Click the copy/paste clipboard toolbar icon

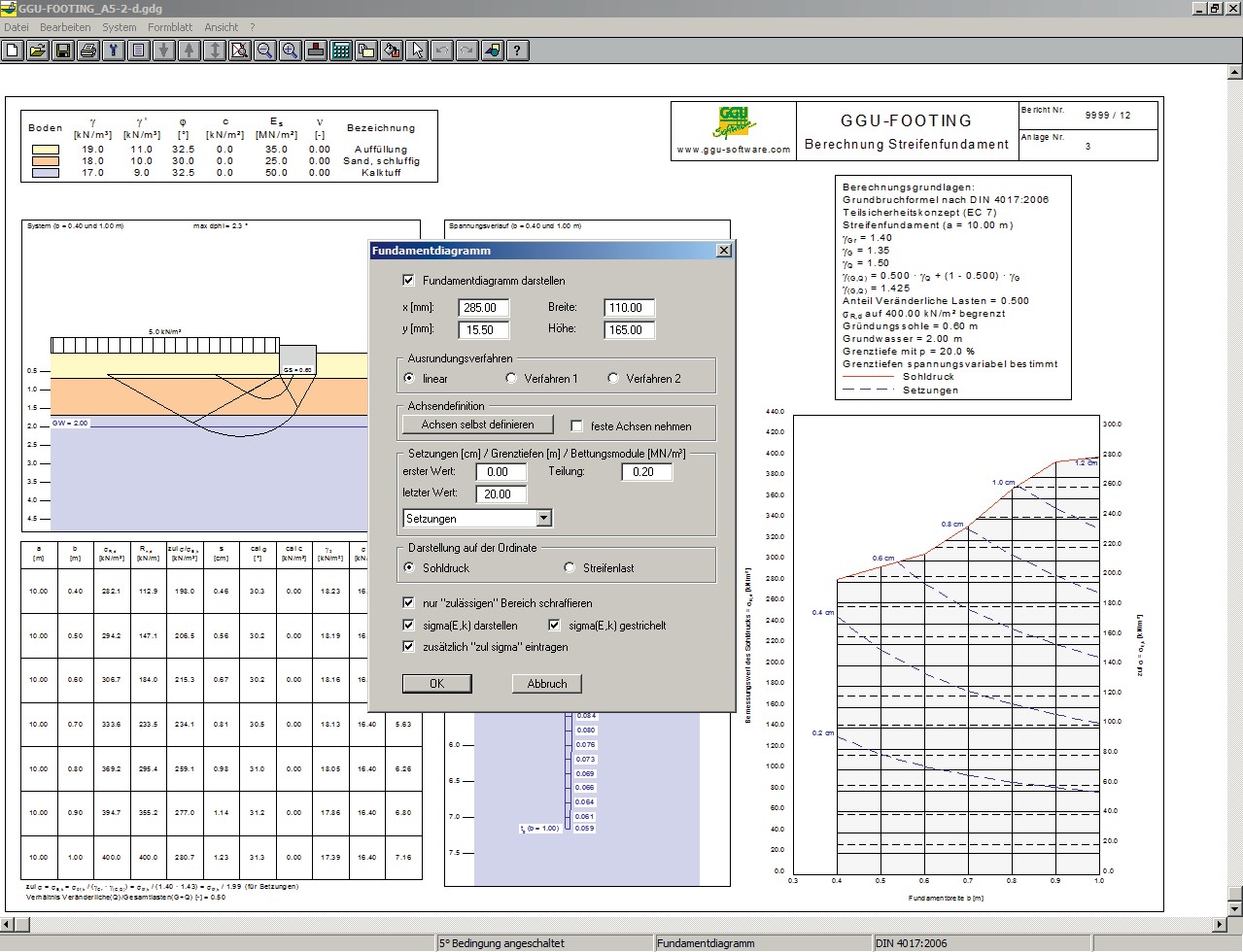tap(366, 51)
